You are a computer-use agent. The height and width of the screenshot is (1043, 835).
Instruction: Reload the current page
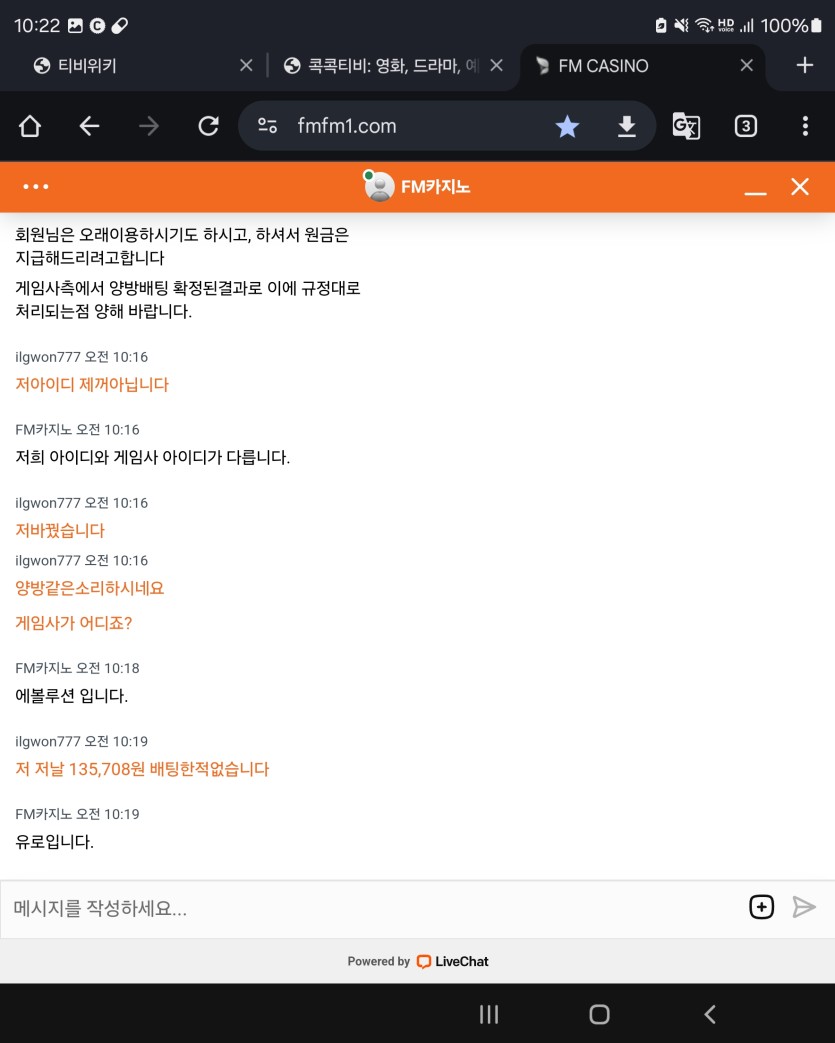(208, 126)
